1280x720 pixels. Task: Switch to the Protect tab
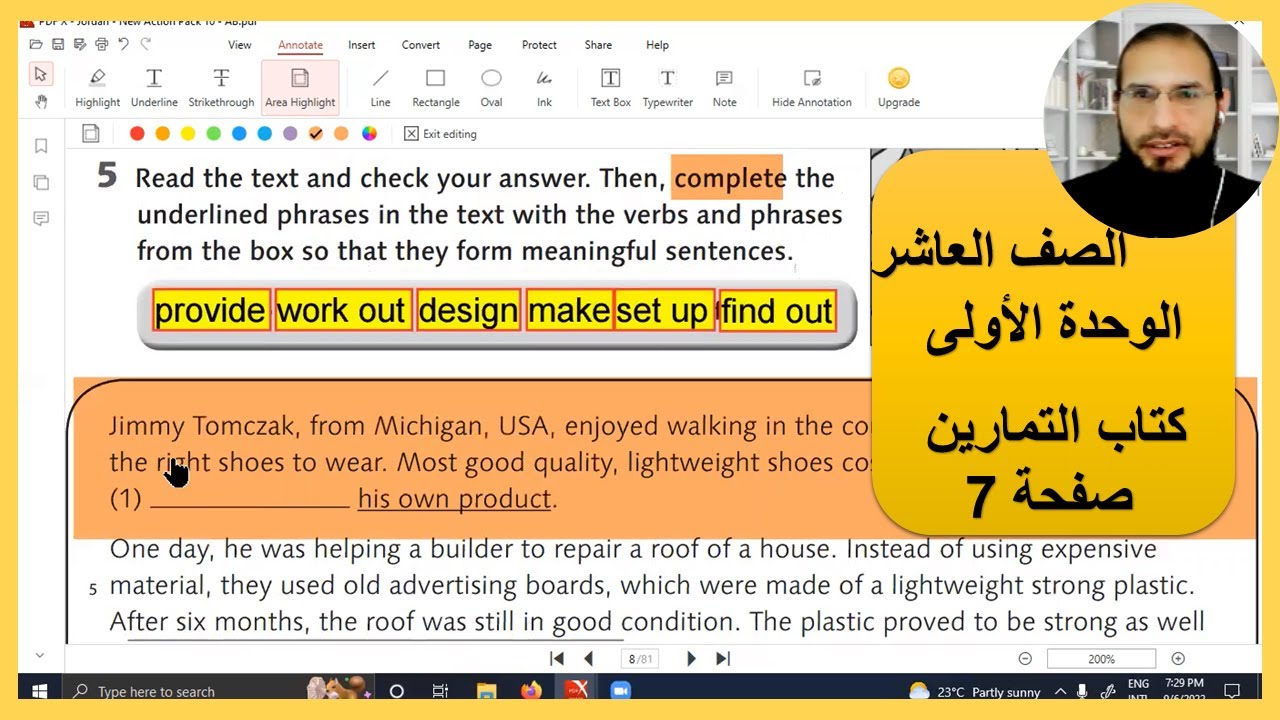tap(539, 45)
